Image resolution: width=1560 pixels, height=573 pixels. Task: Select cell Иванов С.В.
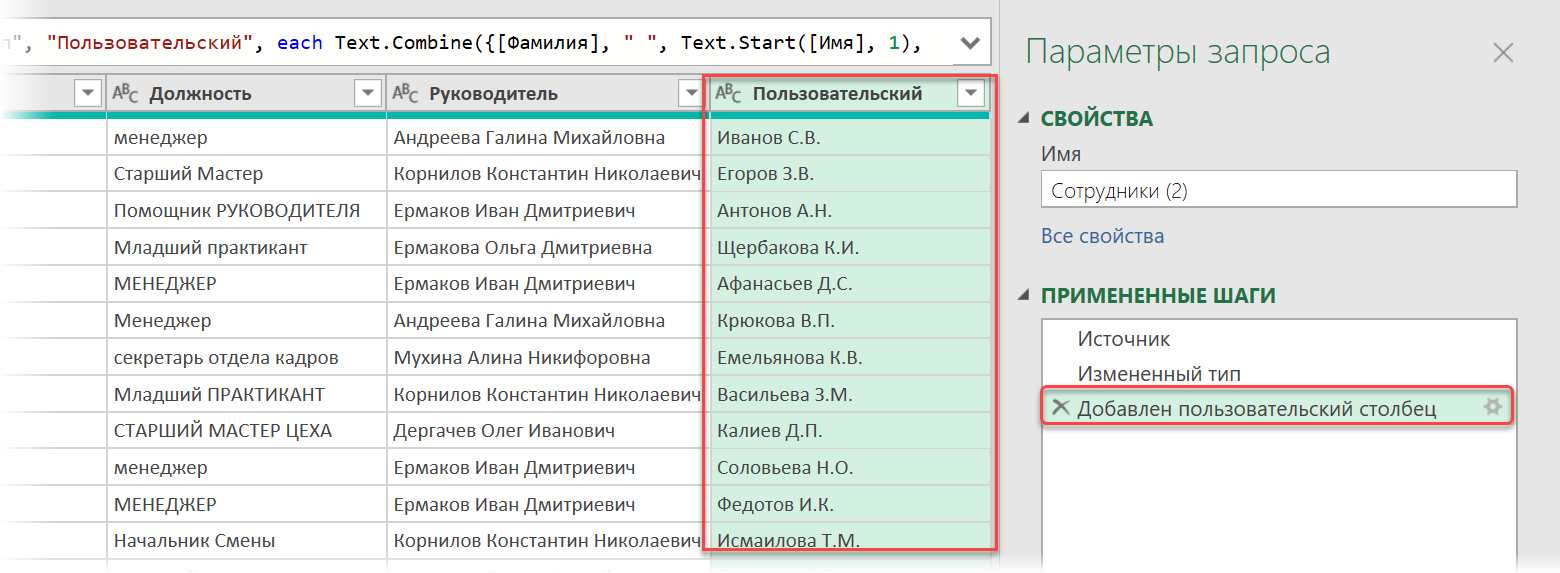tap(850, 137)
